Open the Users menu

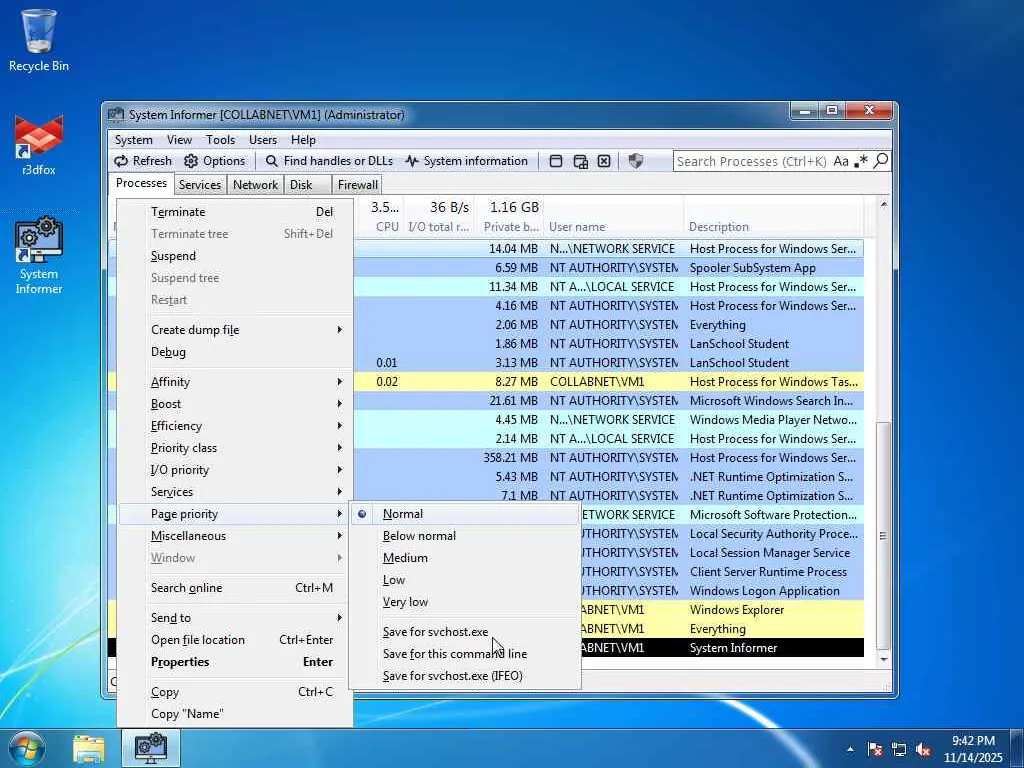pyautogui.click(x=263, y=140)
